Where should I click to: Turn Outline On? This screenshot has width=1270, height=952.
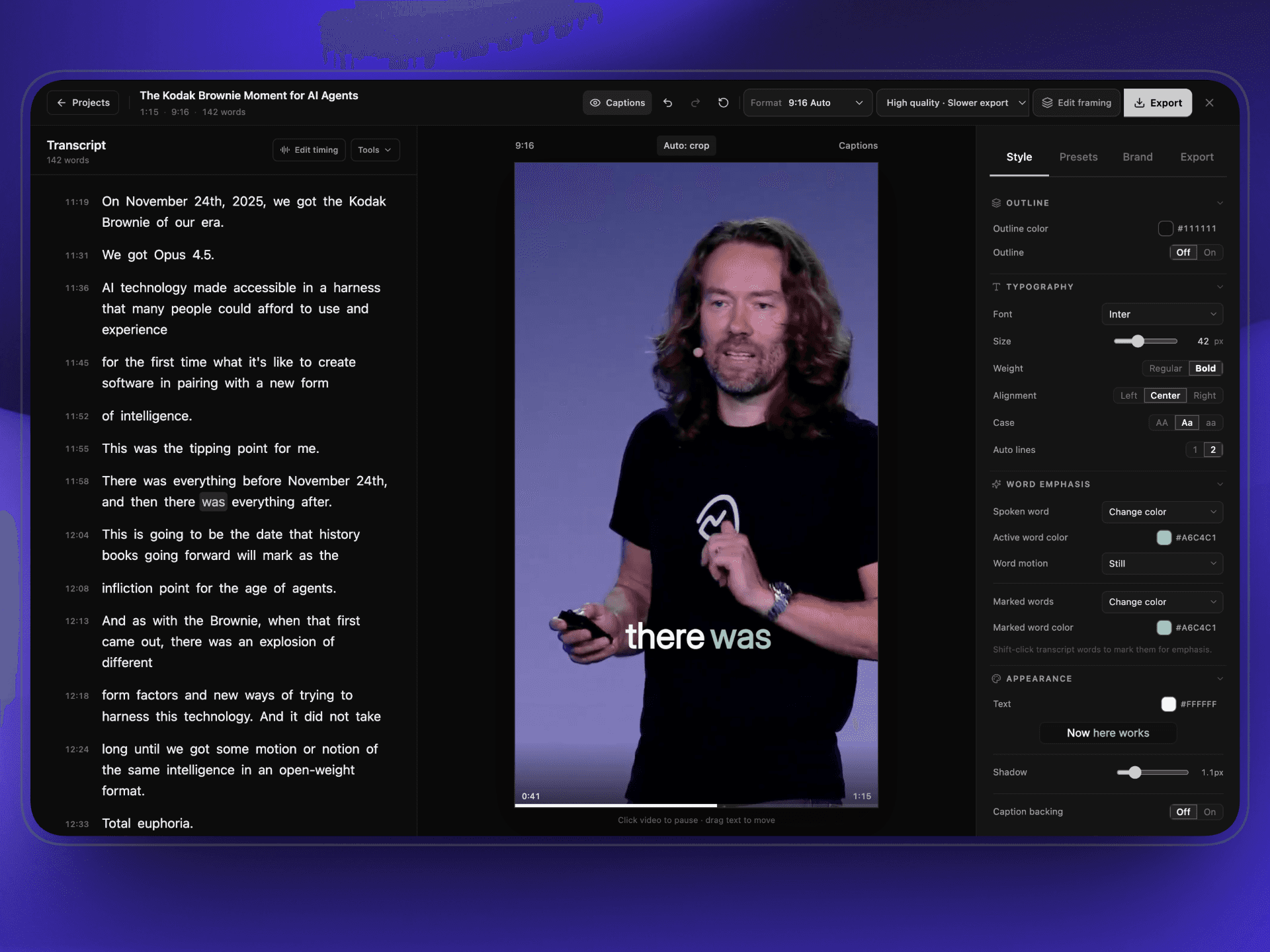(1210, 253)
